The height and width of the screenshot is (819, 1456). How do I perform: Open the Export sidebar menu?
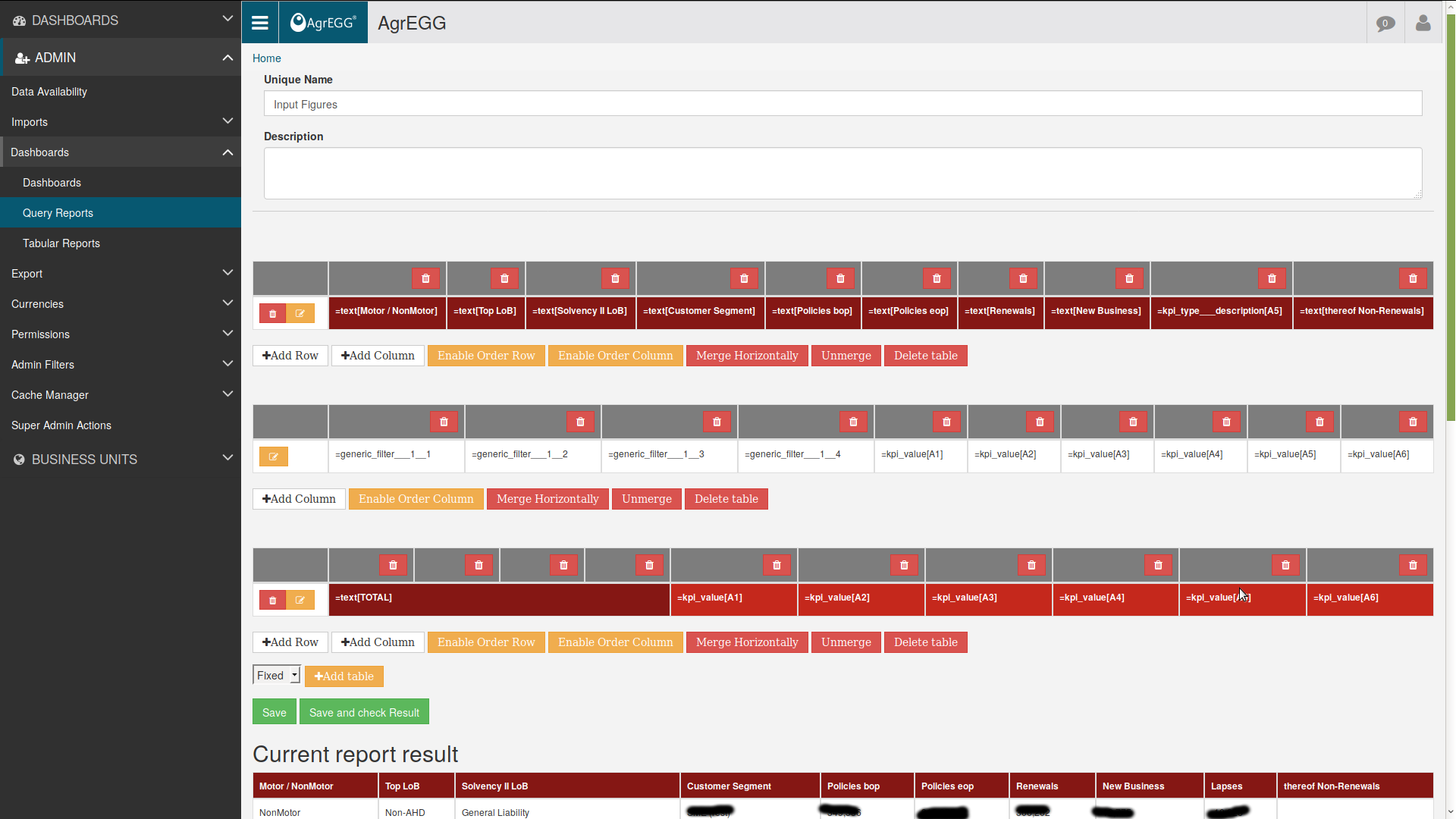(120, 273)
